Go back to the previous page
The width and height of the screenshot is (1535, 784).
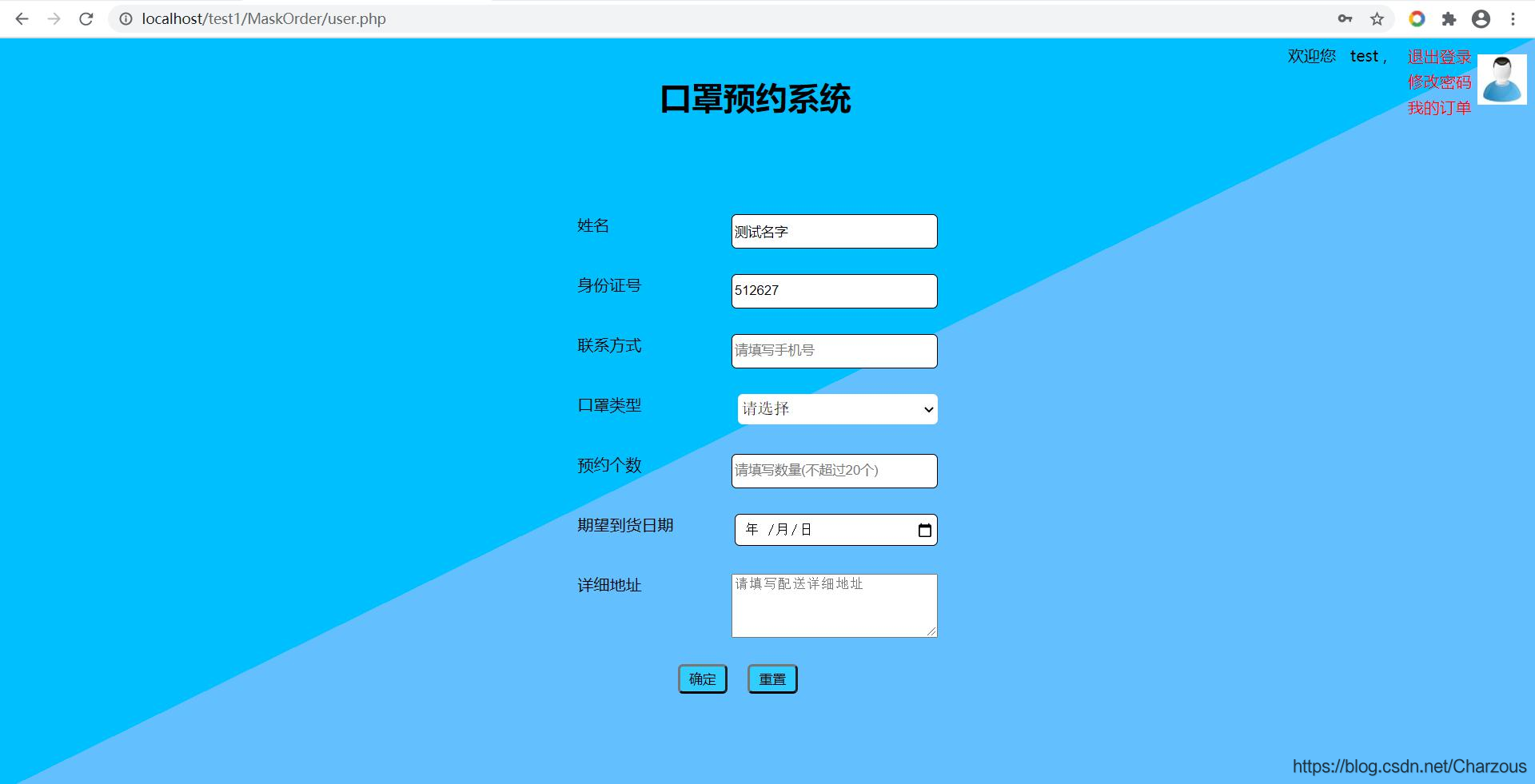coord(22,19)
